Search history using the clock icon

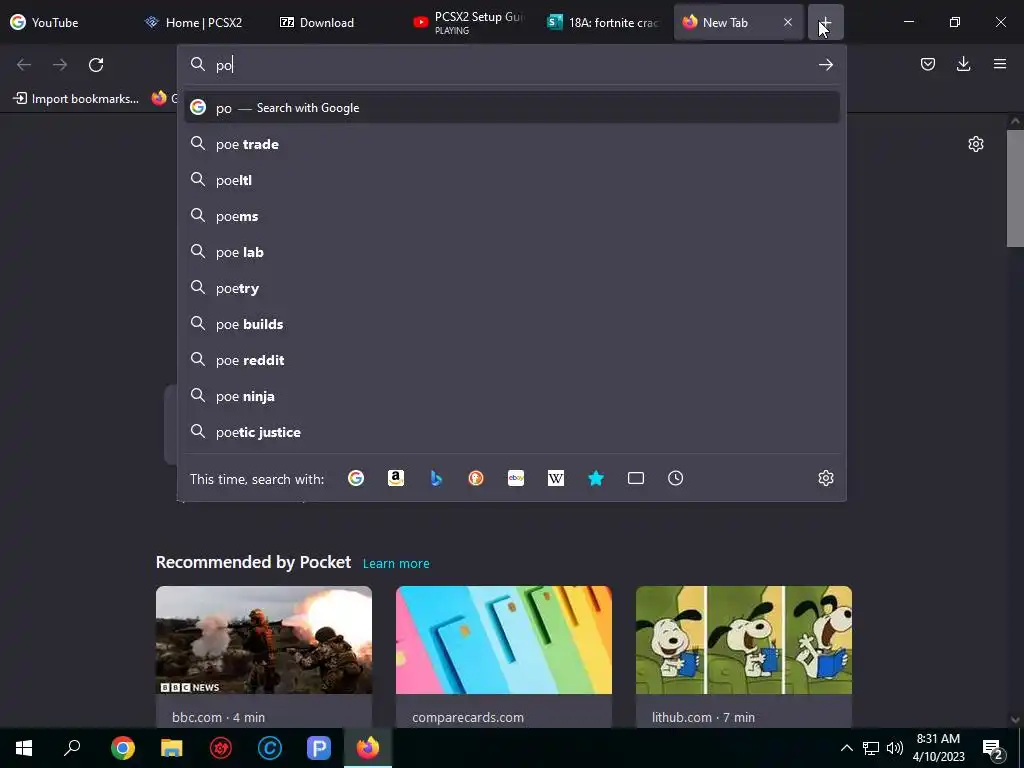[x=675, y=478]
